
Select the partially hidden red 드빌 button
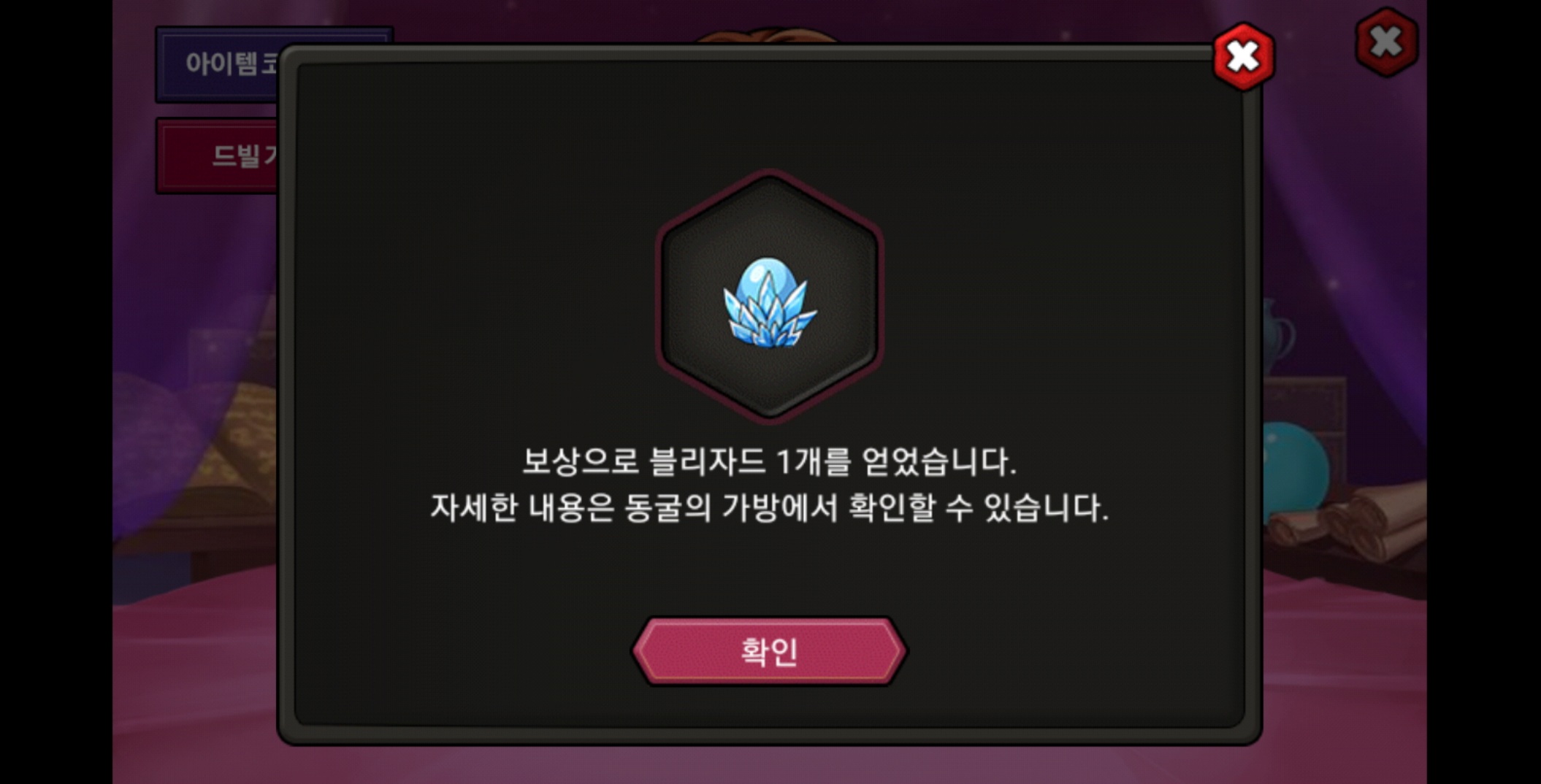(x=218, y=155)
